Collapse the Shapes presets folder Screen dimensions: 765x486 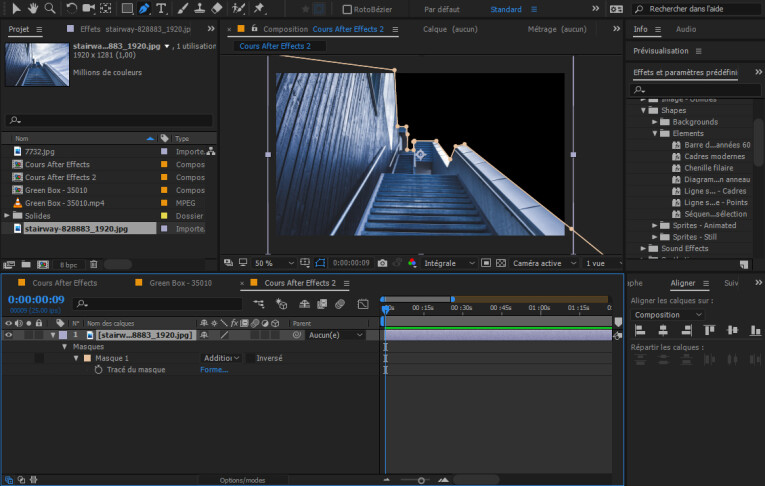pyautogui.click(x=643, y=111)
